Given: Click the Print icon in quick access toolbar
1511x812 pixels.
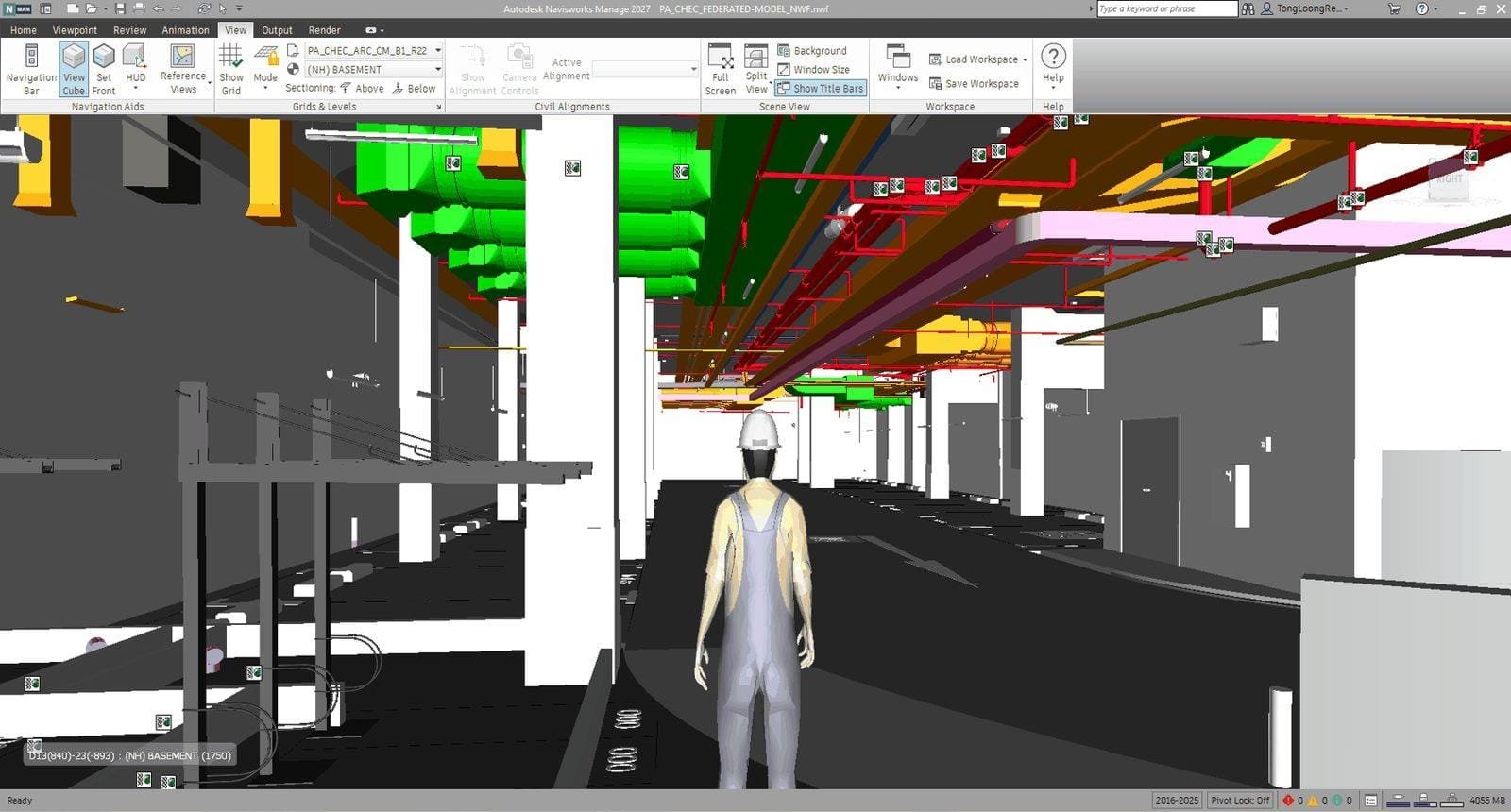Looking at the screenshot, I should pos(139,8).
